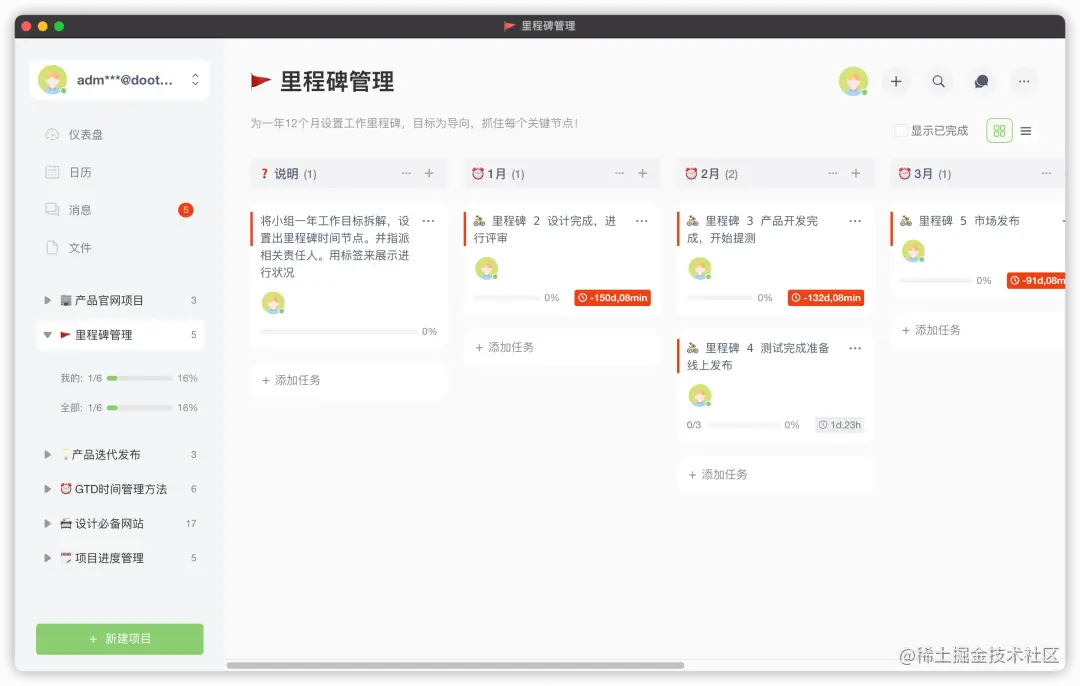Image resolution: width=1080 pixels, height=686 pixels.
Task: Add task via plus in 2月 column header
Action: pos(855,174)
